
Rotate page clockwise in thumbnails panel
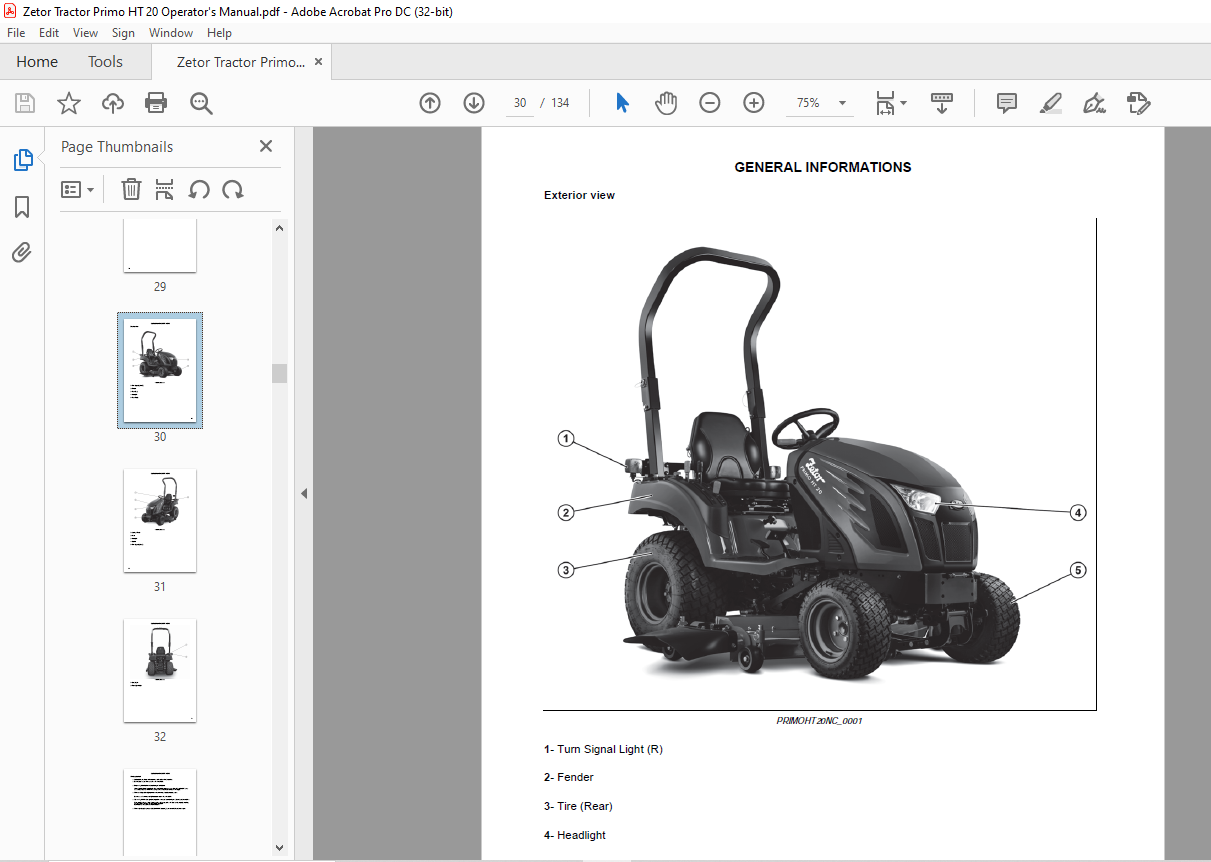(x=233, y=189)
